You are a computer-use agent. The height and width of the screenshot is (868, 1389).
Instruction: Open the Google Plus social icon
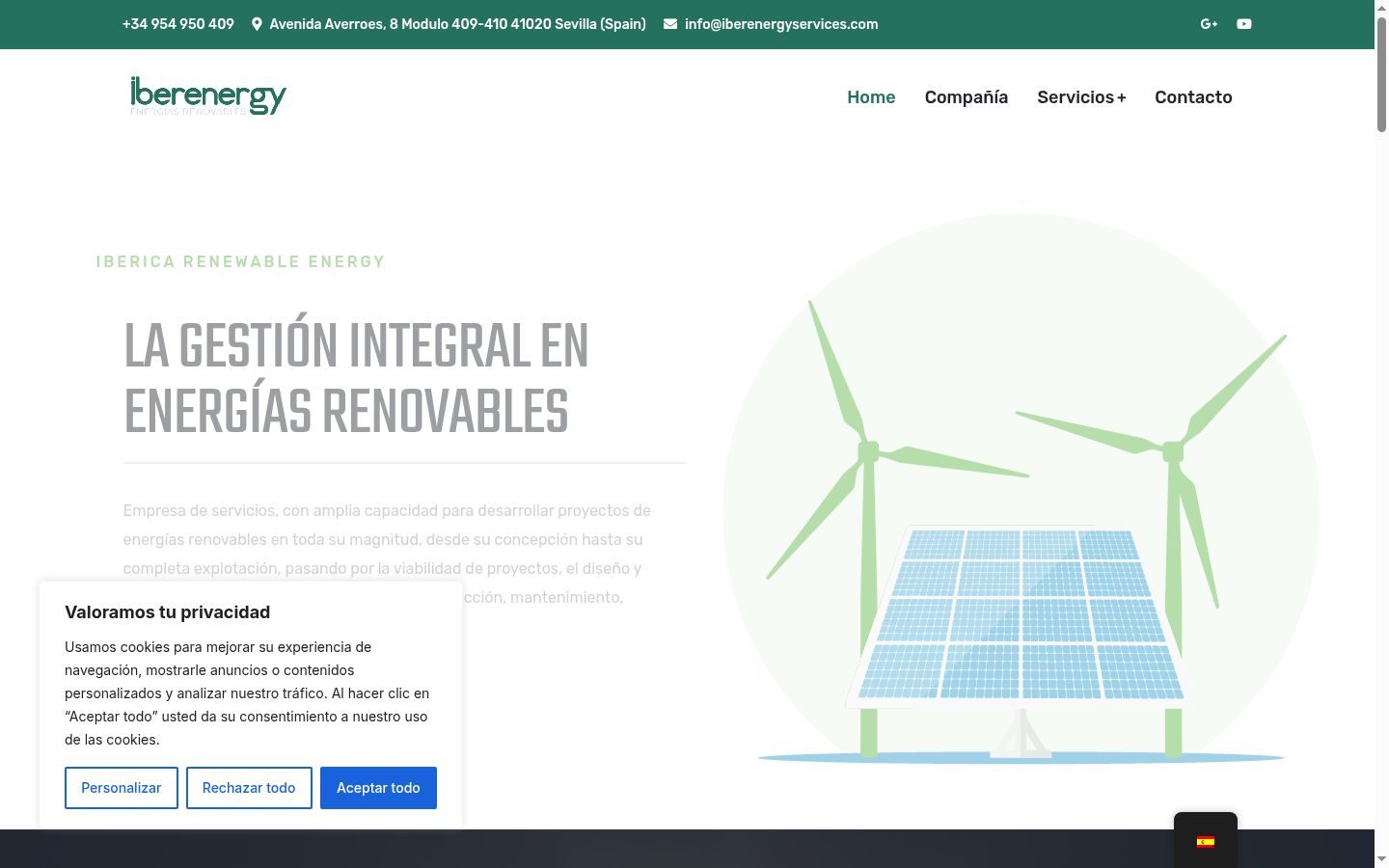[1209, 24]
